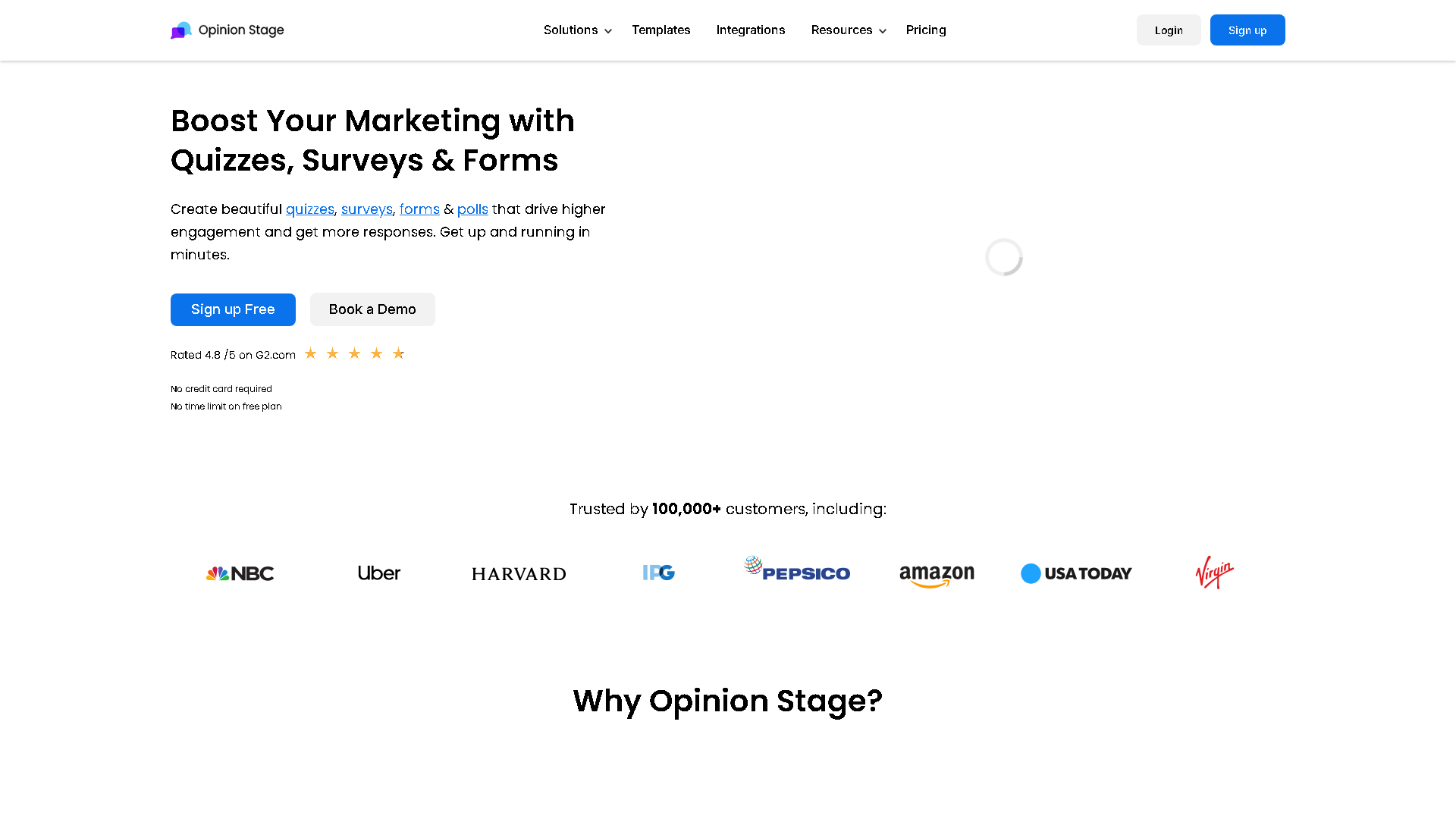This screenshot has width=1456, height=819.
Task: Click the Opinion Stage logo
Action: (x=226, y=30)
